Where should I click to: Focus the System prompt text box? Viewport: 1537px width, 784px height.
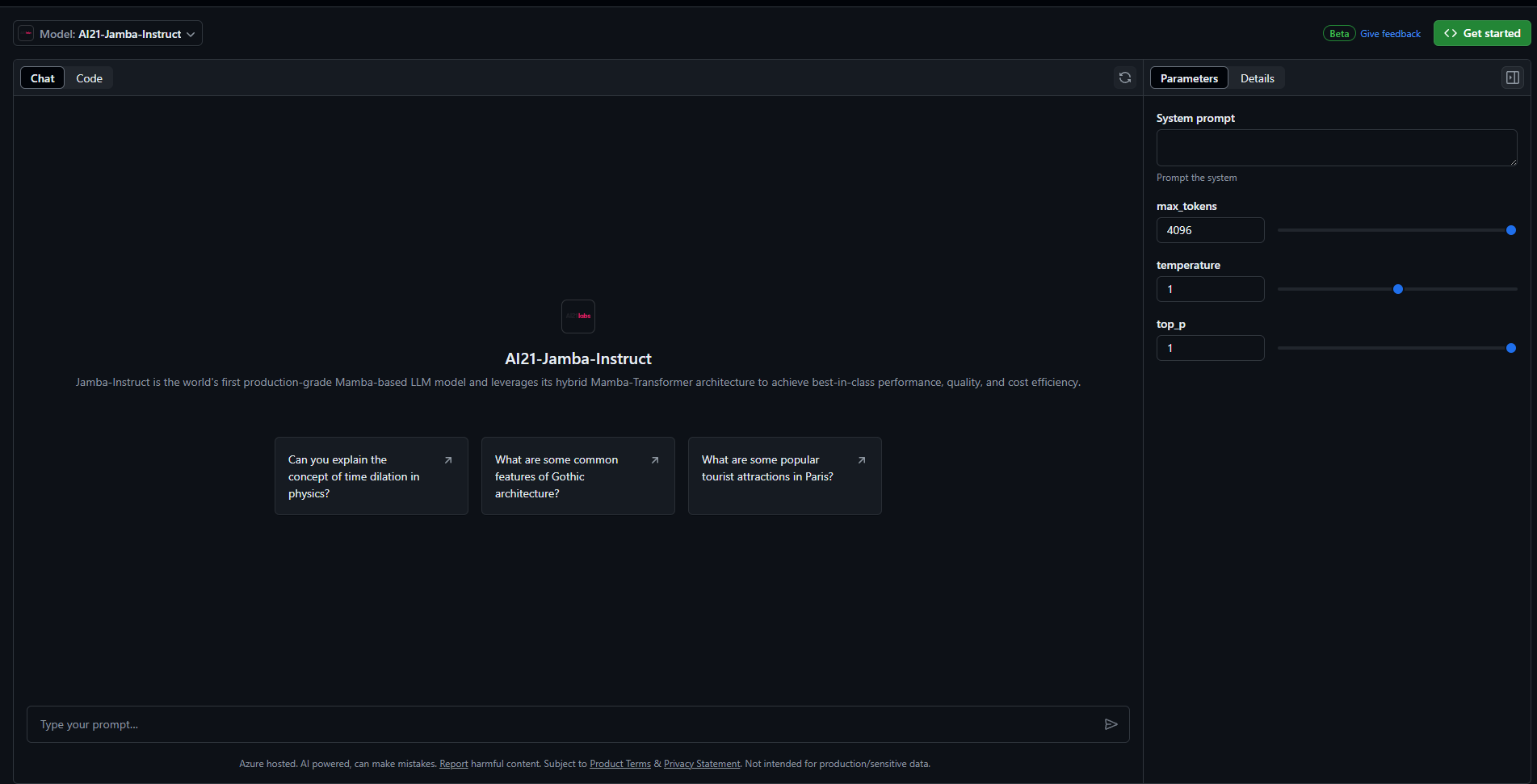click(x=1337, y=148)
